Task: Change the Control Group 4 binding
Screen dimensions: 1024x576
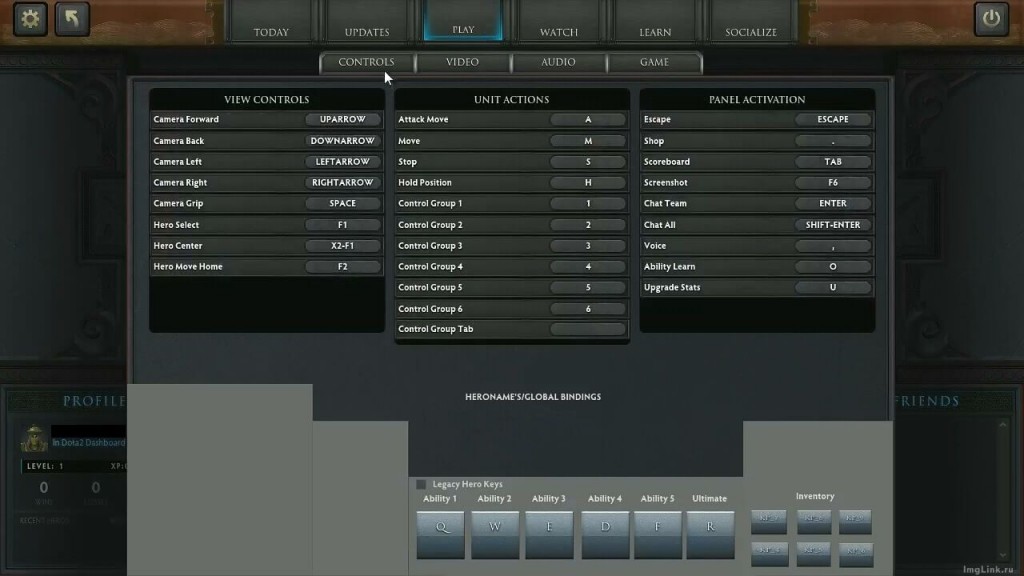Action: [588, 267]
